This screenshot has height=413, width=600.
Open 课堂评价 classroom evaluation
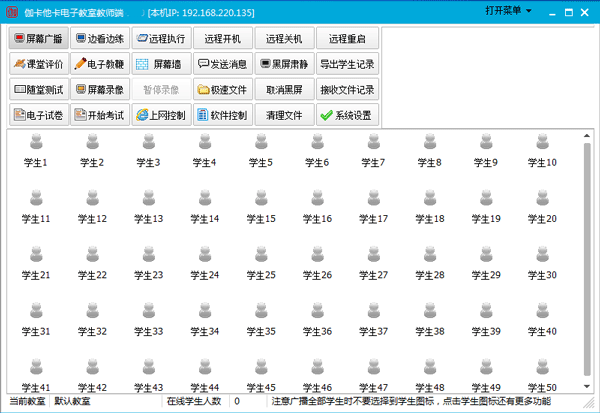(39, 64)
